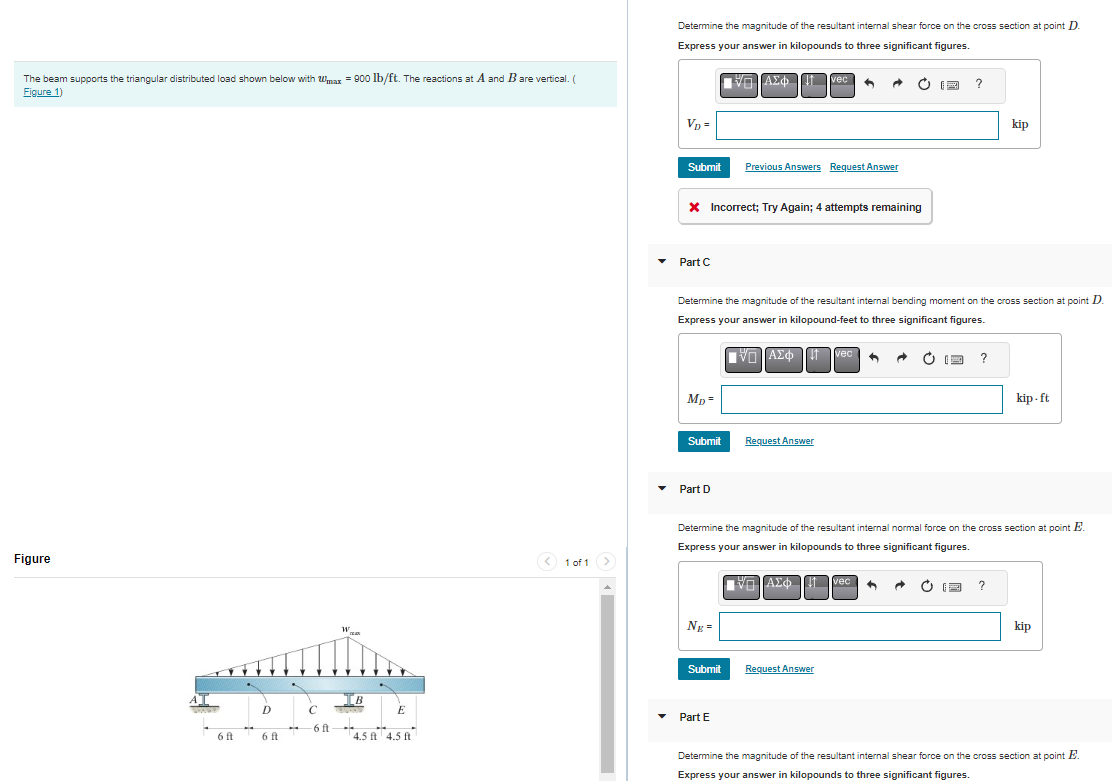
Task: Click Request Answer under Part D
Action: coord(779,668)
